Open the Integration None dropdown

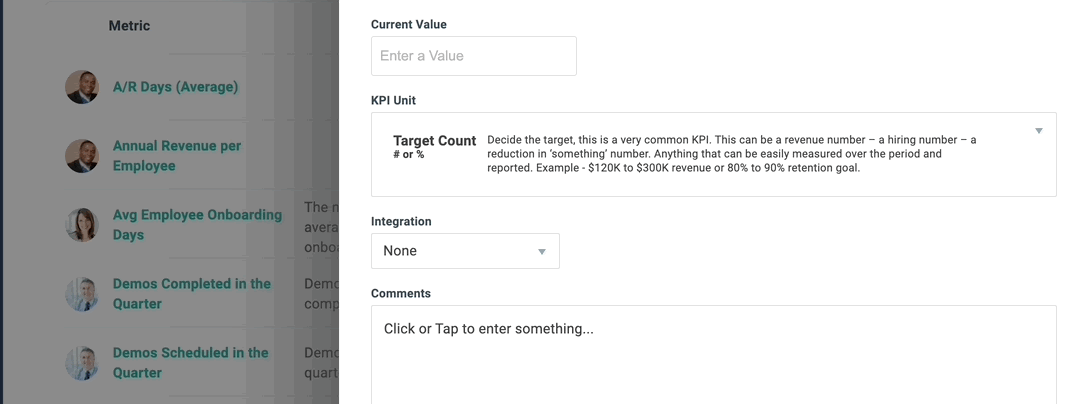pyautogui.click(x=465, y=251)
